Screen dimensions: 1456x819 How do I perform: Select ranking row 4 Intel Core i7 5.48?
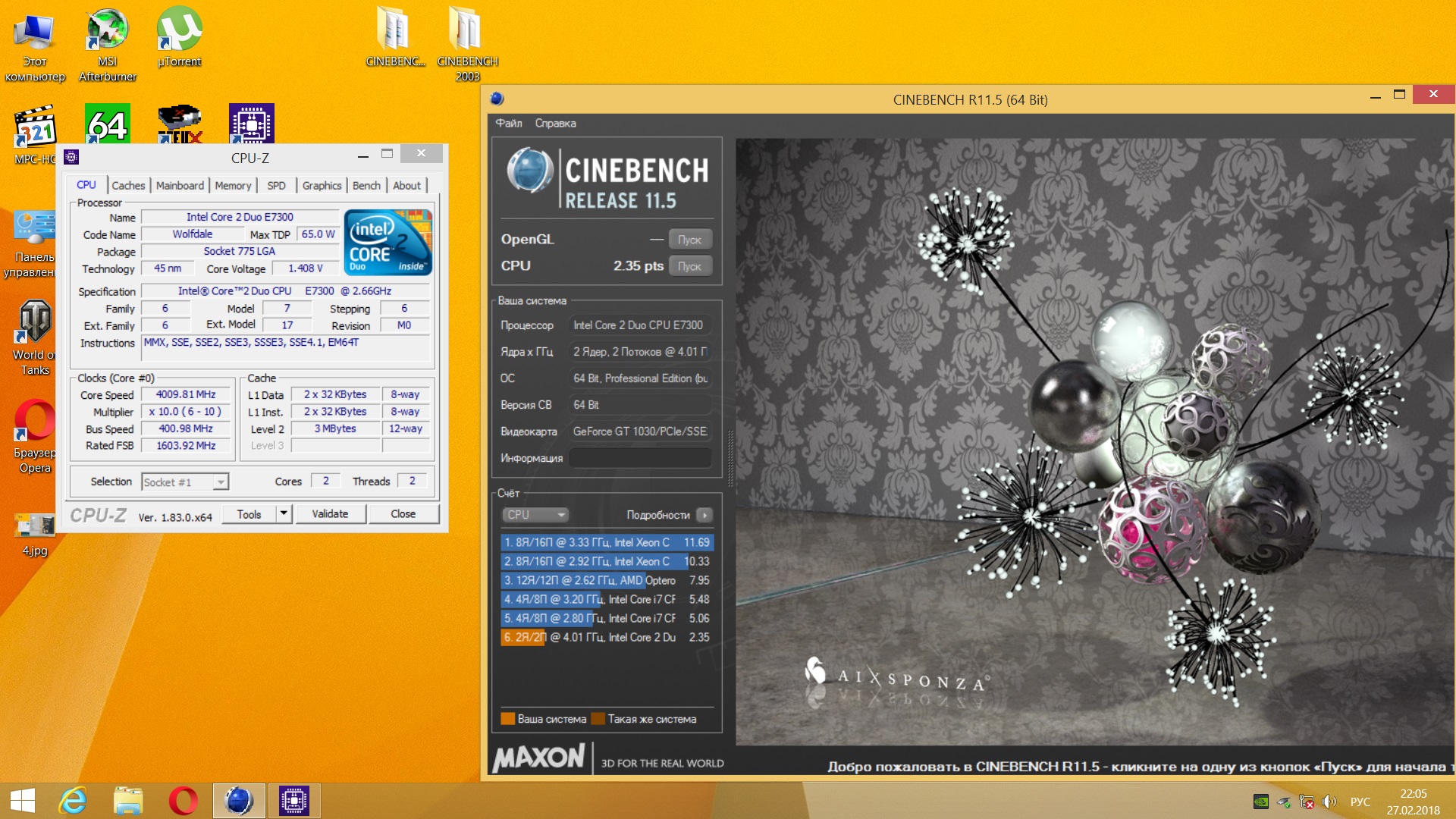point(607,599)
